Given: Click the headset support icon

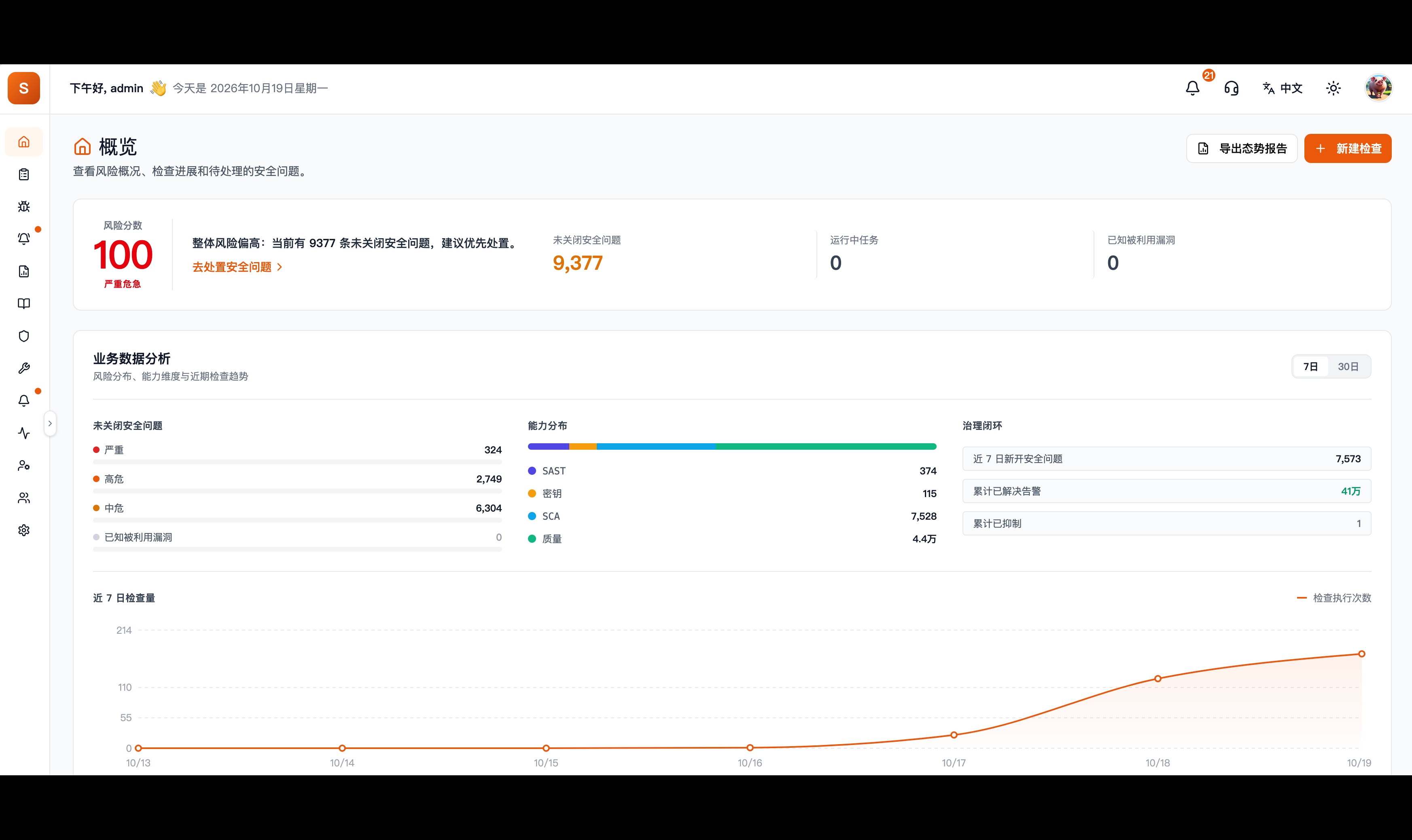Looking at the screenshot, I should [1232, 88].
